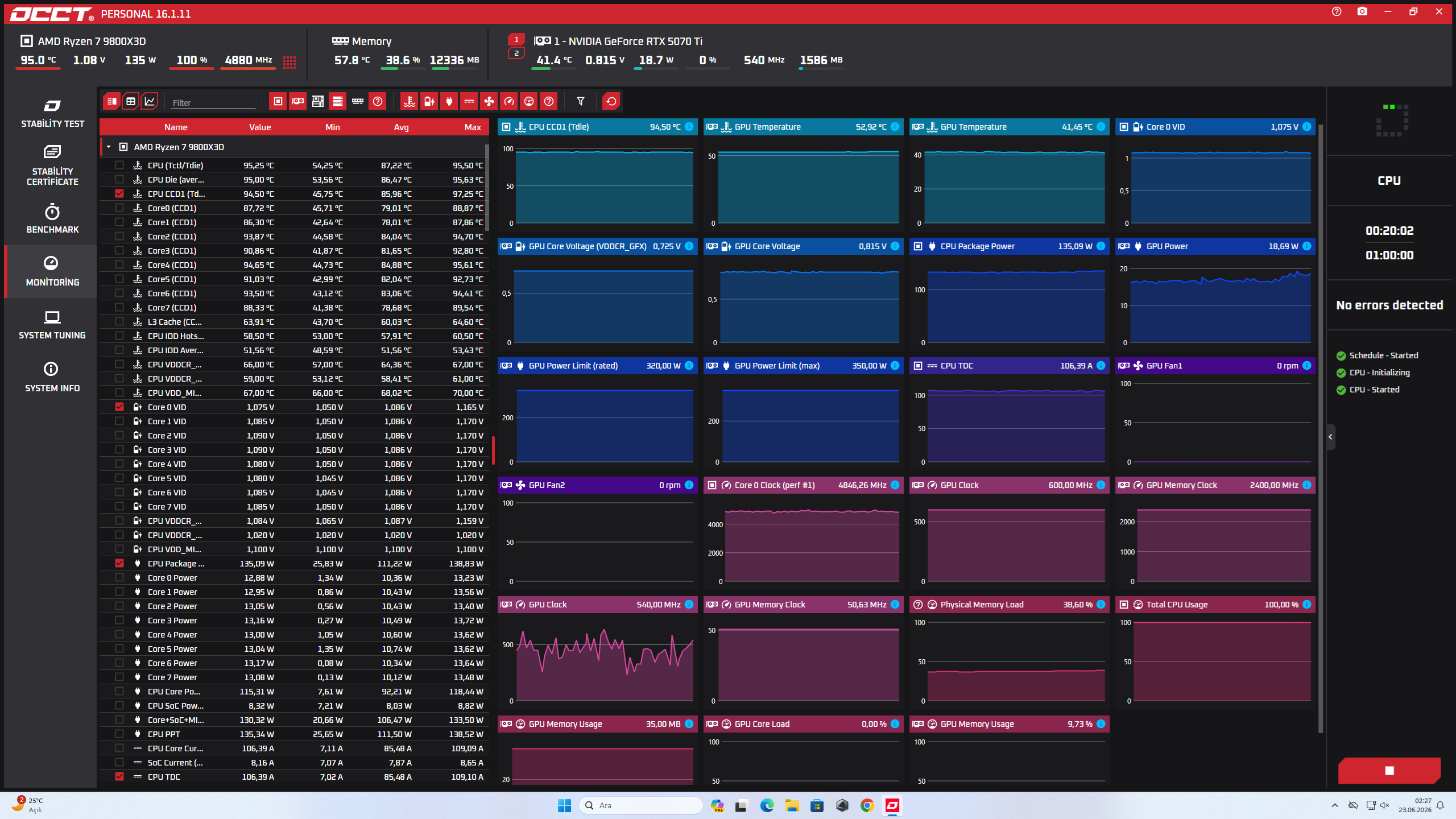Screen dimensions: 1456x819
Task: Show info for the Core 0 VID graph
Action: (1306, 127)
